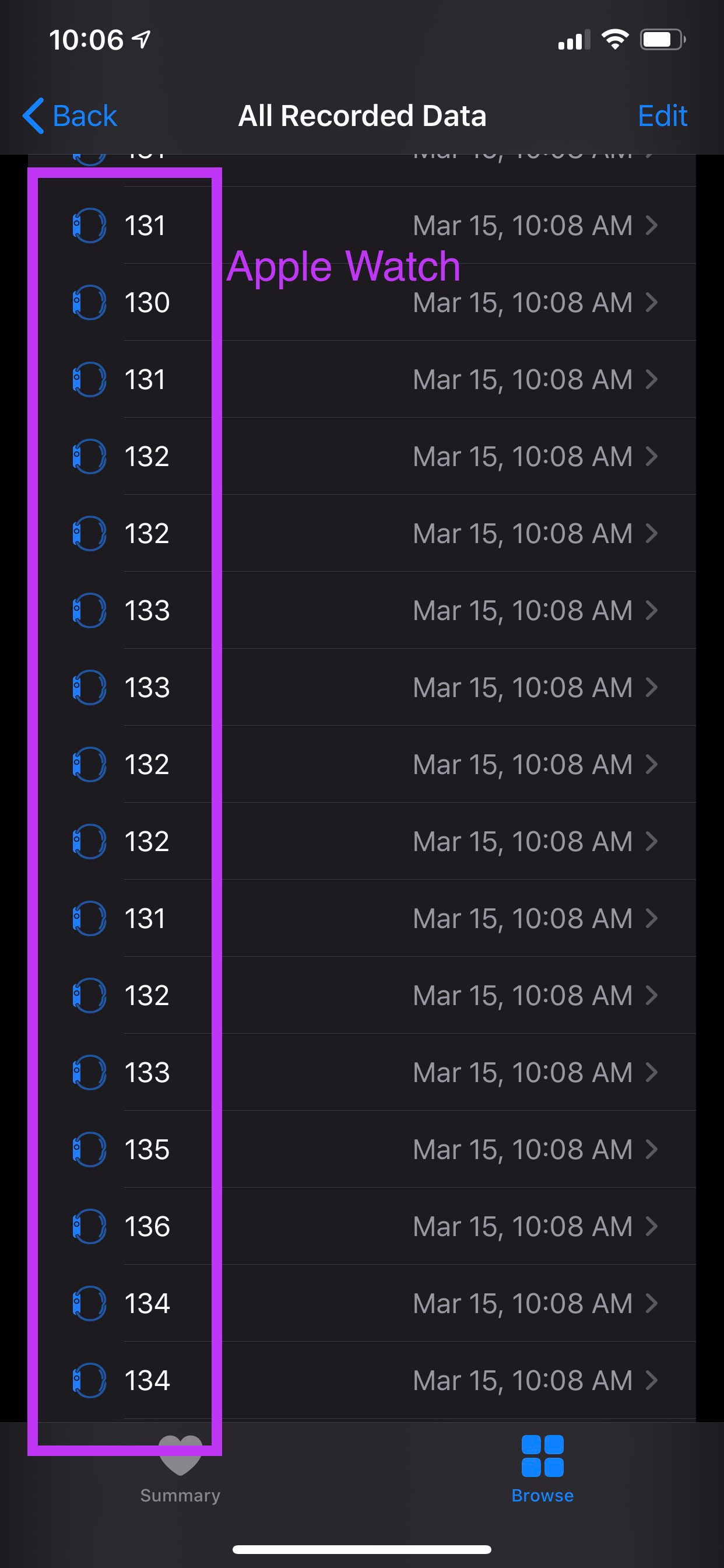Select the 130 heart rate value
The width and height of the screenshot is (724, 1568).
(x=147, y=302)
